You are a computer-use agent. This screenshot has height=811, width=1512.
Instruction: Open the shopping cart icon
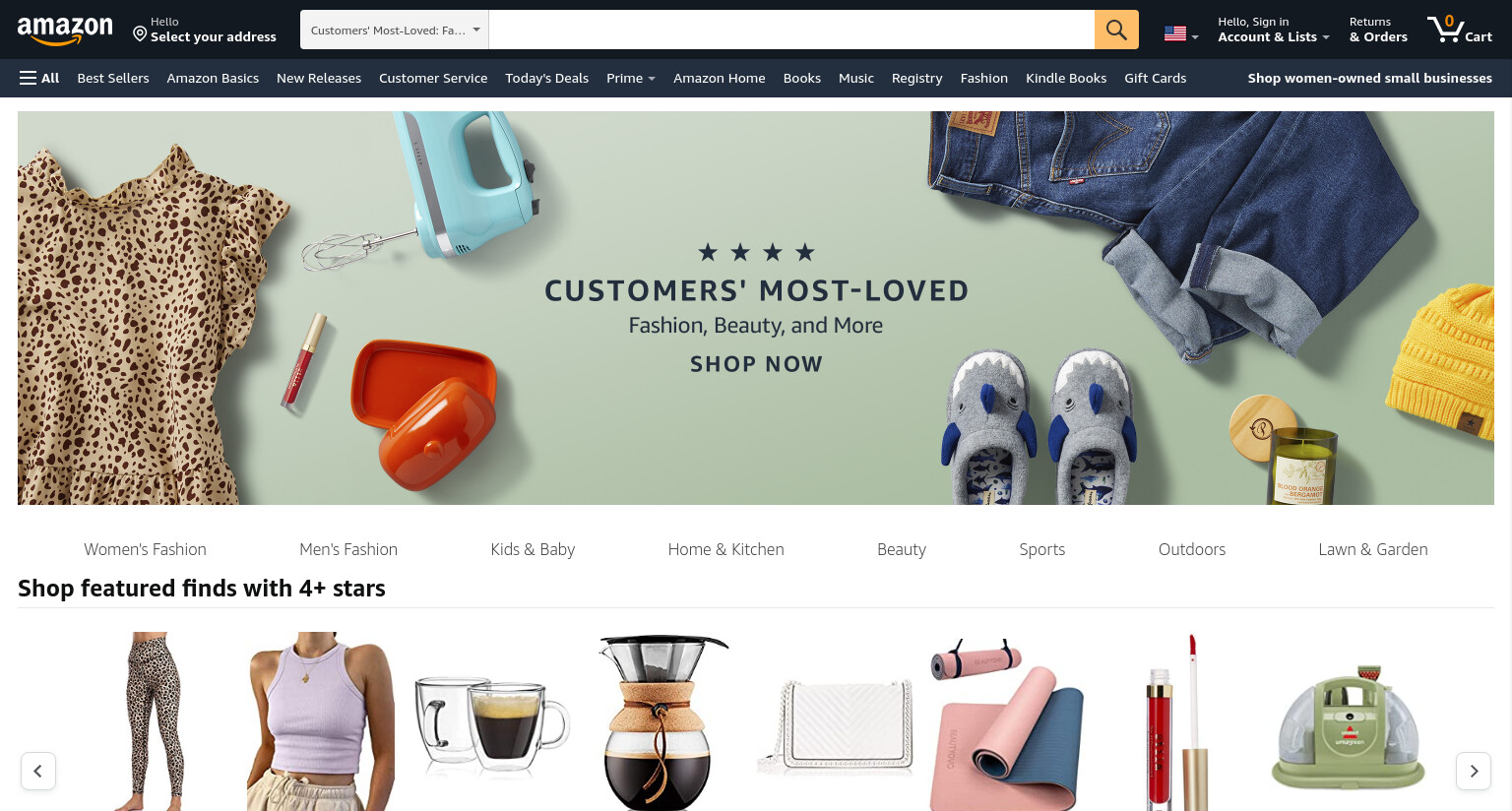(x=1460, y=29)
